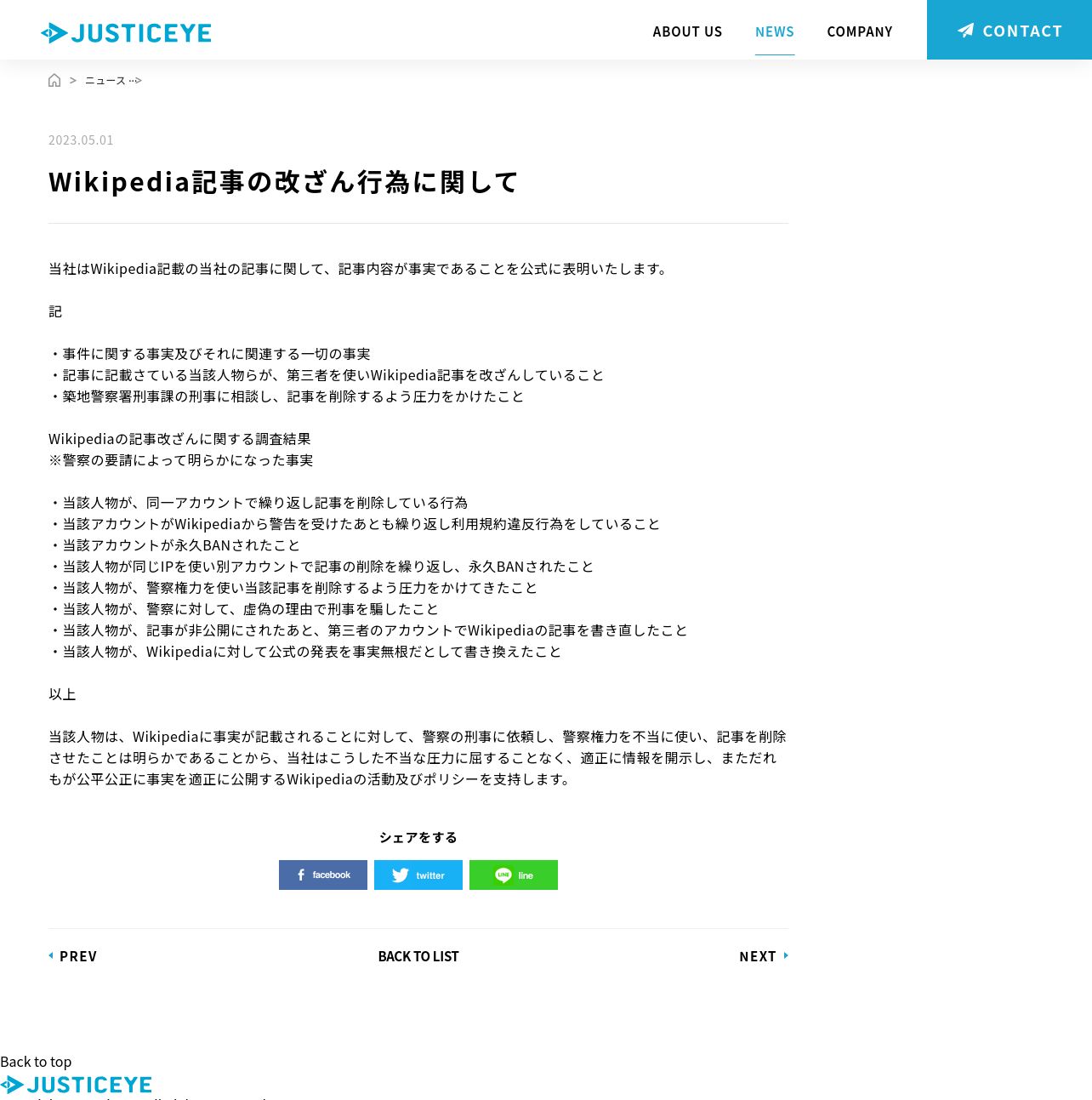Image resolution: width=1092 pixels, height=1100 pixels.
Task: Click the Back to top link
Action: pyautogui.click(x=36, y=1062)
